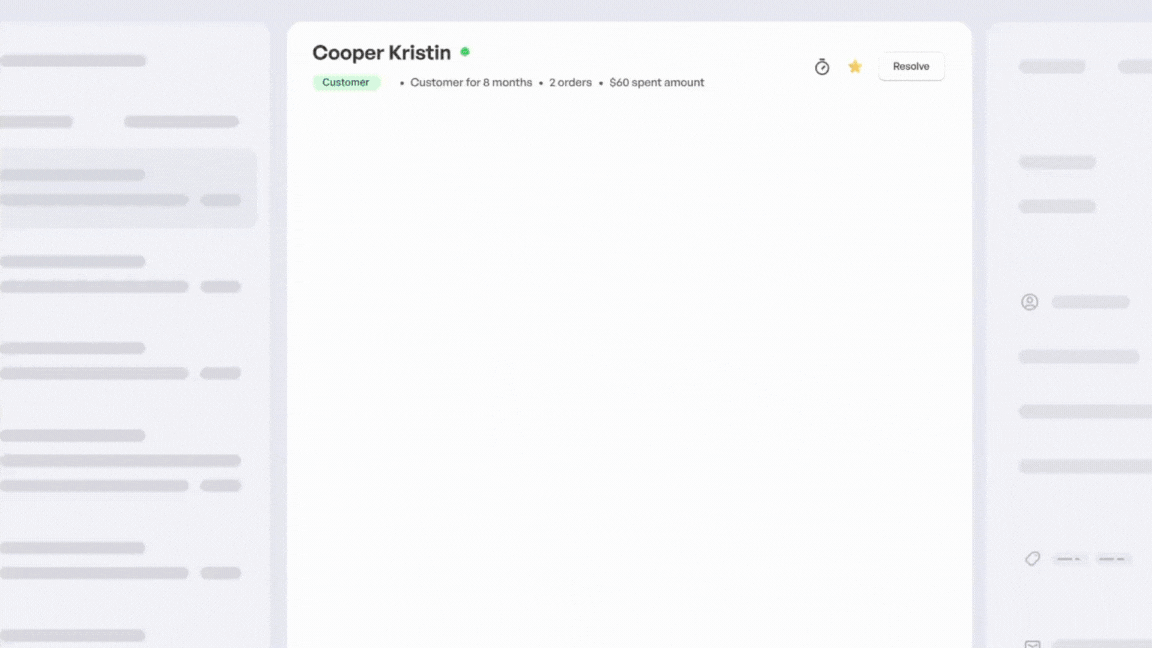The height and width of the screenshot is (648, 1152).
Task: Click the user profile icon in right panel
Action: click(1029, 302)
